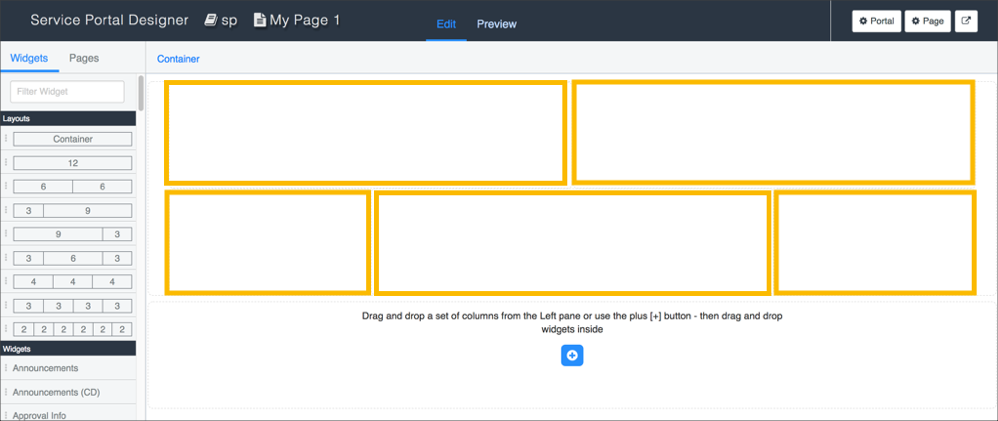Select the 3-3-3-3 four-column layout
The image size is (998, 421).
coord(72,305)
